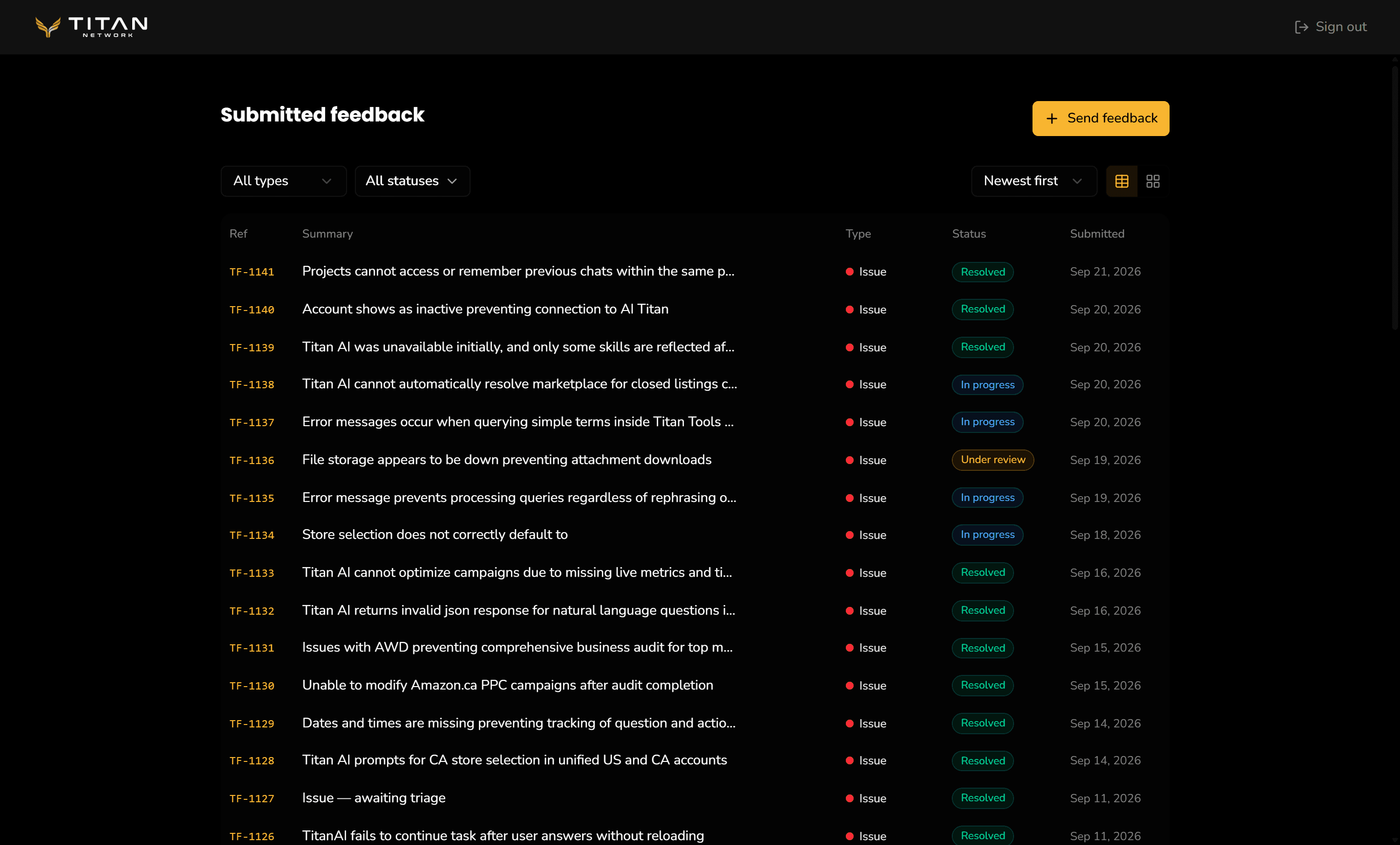Open 'Titan AI returns invalid json response' feedback
The image size is (1400, 845).
tap(519, 610)
